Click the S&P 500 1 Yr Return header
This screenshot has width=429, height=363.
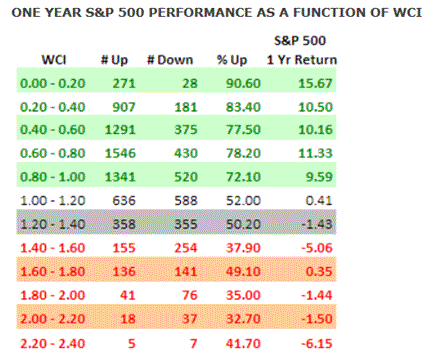coord(302,50)
